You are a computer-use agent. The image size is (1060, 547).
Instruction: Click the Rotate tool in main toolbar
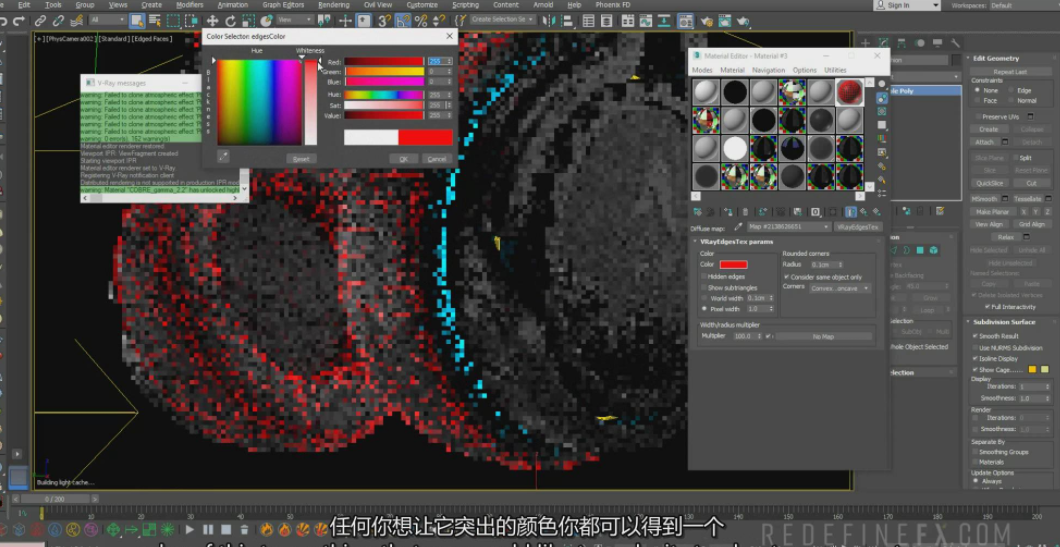tap(231, 20)
